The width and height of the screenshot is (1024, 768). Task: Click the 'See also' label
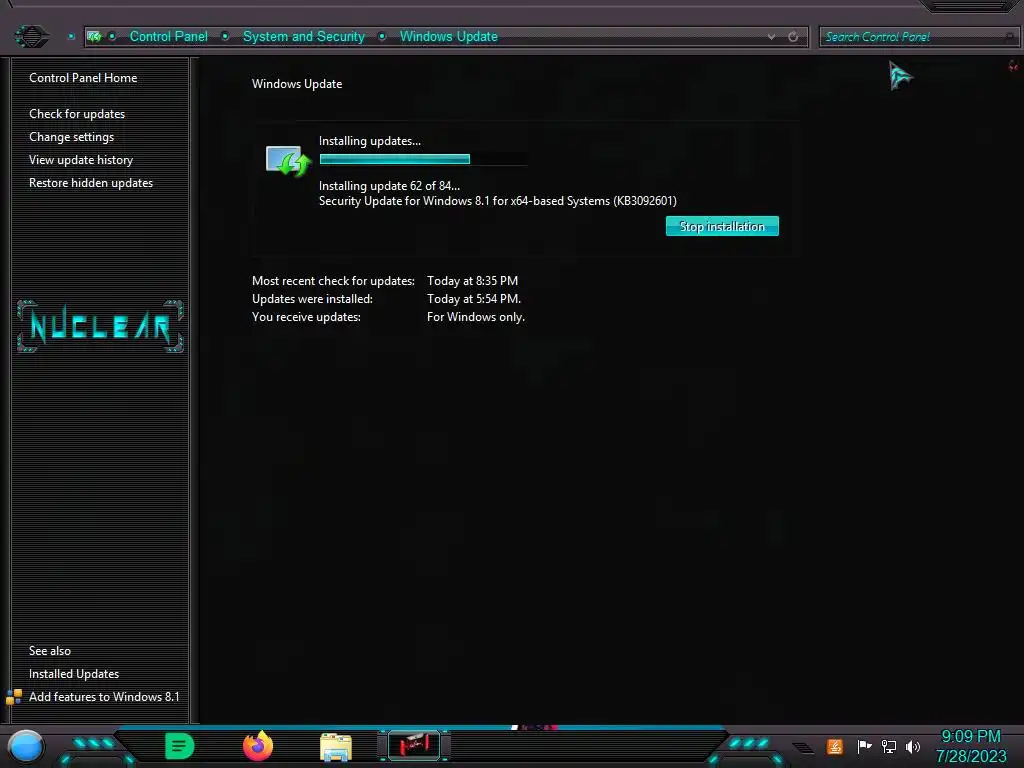pos(50,651)
